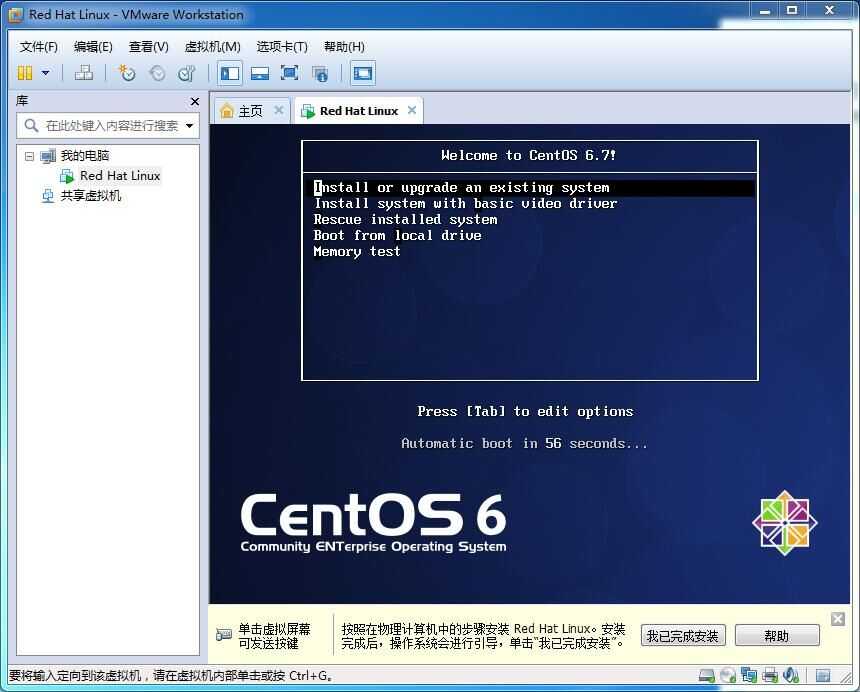The image size is (860, 692).
Task: Open the 文件(F) menu
Action: pyautogui.click(x=38, y=47)
